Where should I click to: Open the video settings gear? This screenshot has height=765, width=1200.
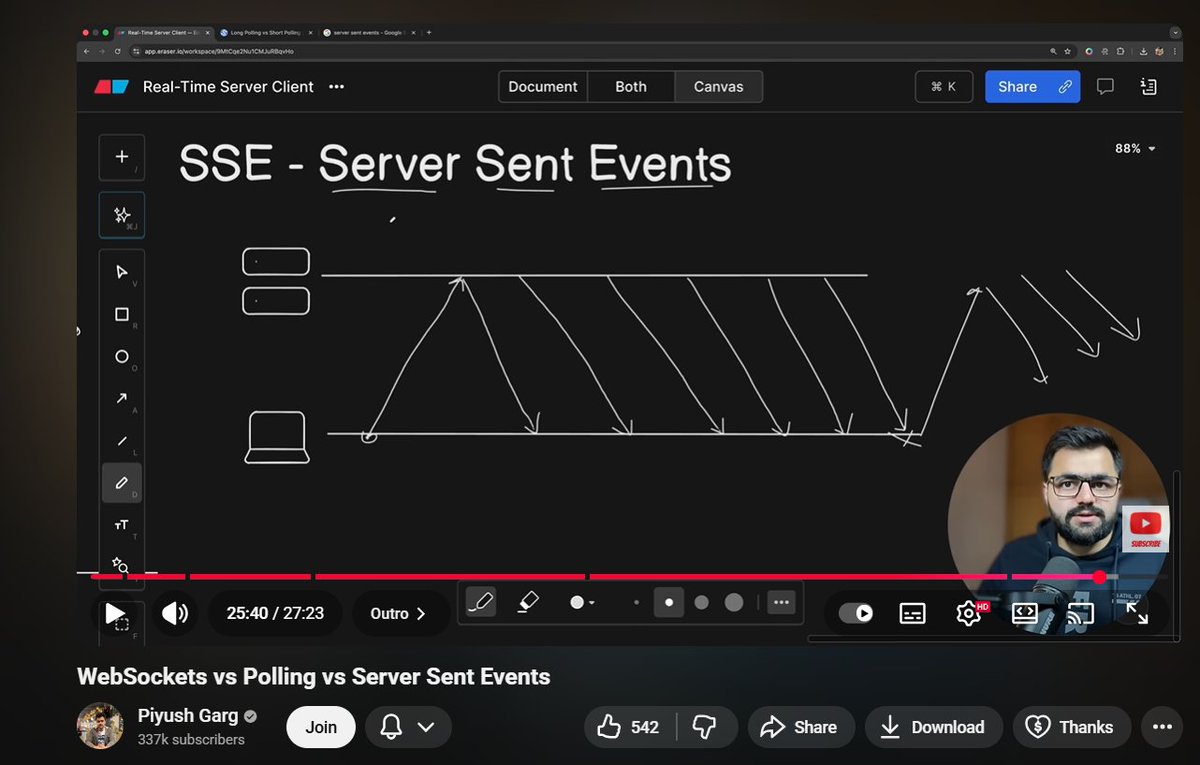coord(969,613)
